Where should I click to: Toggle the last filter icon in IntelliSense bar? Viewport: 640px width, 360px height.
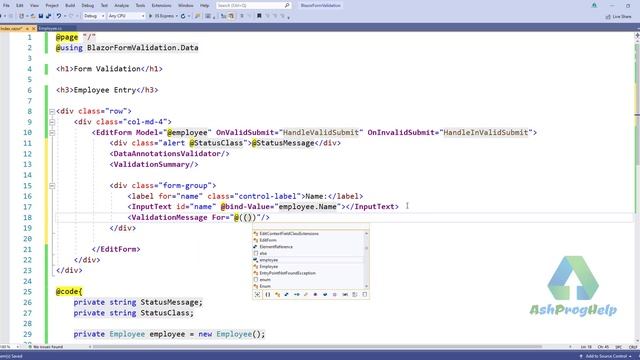tap(364, 294)
